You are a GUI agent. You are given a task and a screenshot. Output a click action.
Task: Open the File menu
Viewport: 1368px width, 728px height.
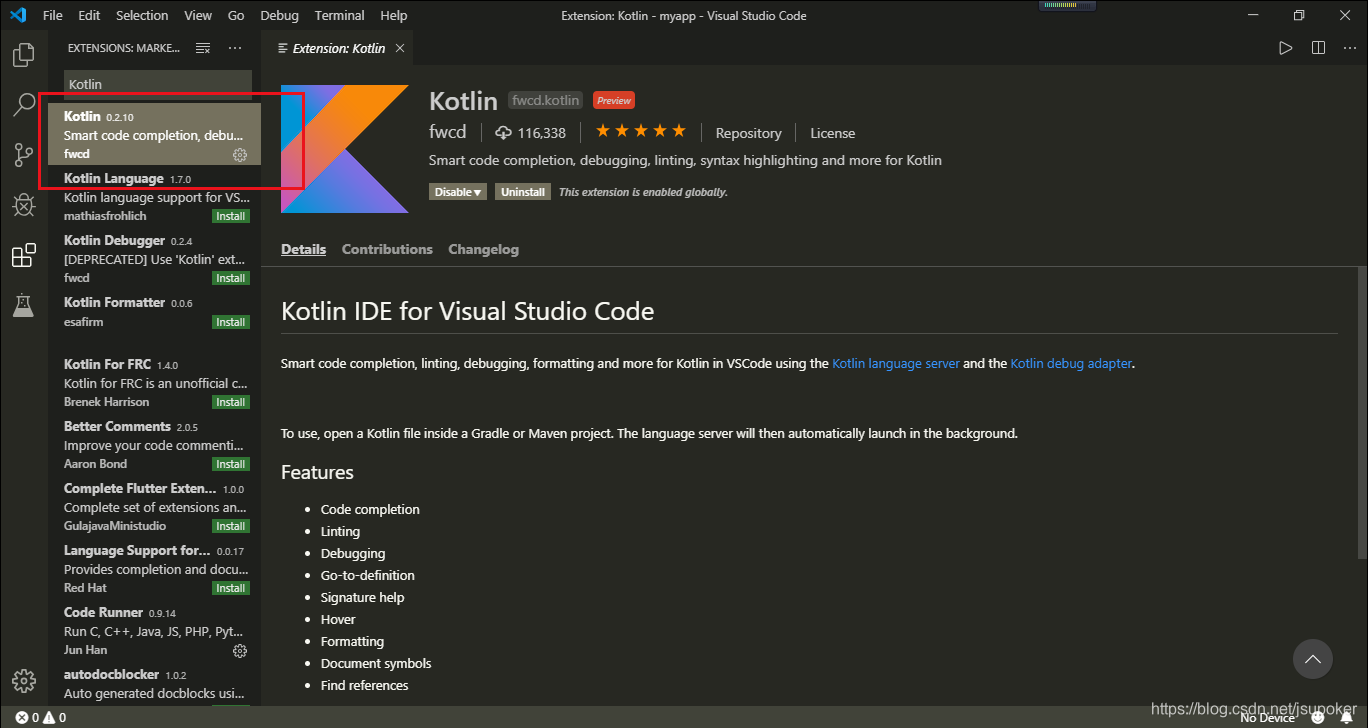click(x=53, y=15)
